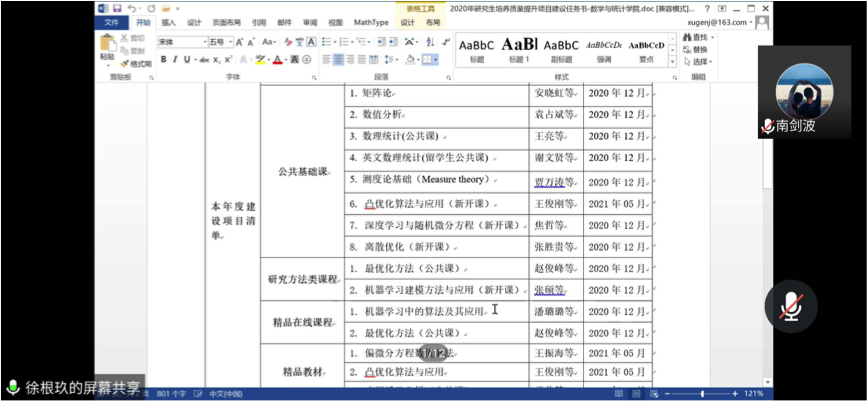This screenshot has width=867, height=401.
Task: Switch to the MathType tab
Action: point(371,22)
